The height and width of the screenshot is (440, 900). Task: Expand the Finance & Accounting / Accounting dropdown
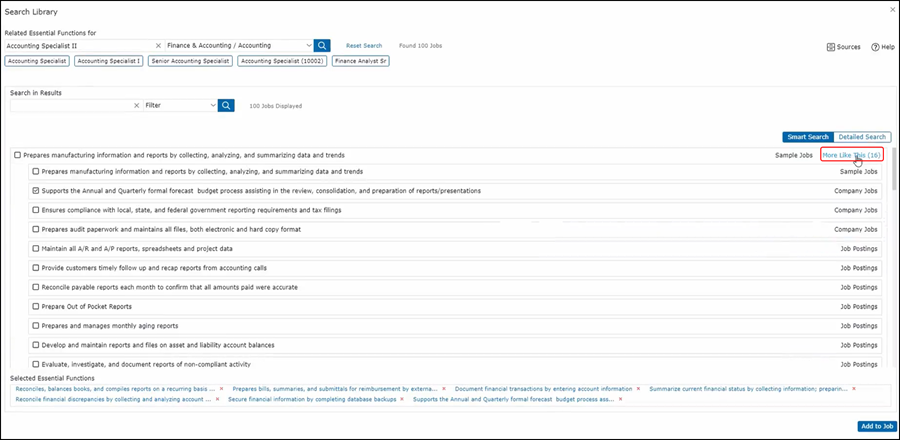[308, 46]
